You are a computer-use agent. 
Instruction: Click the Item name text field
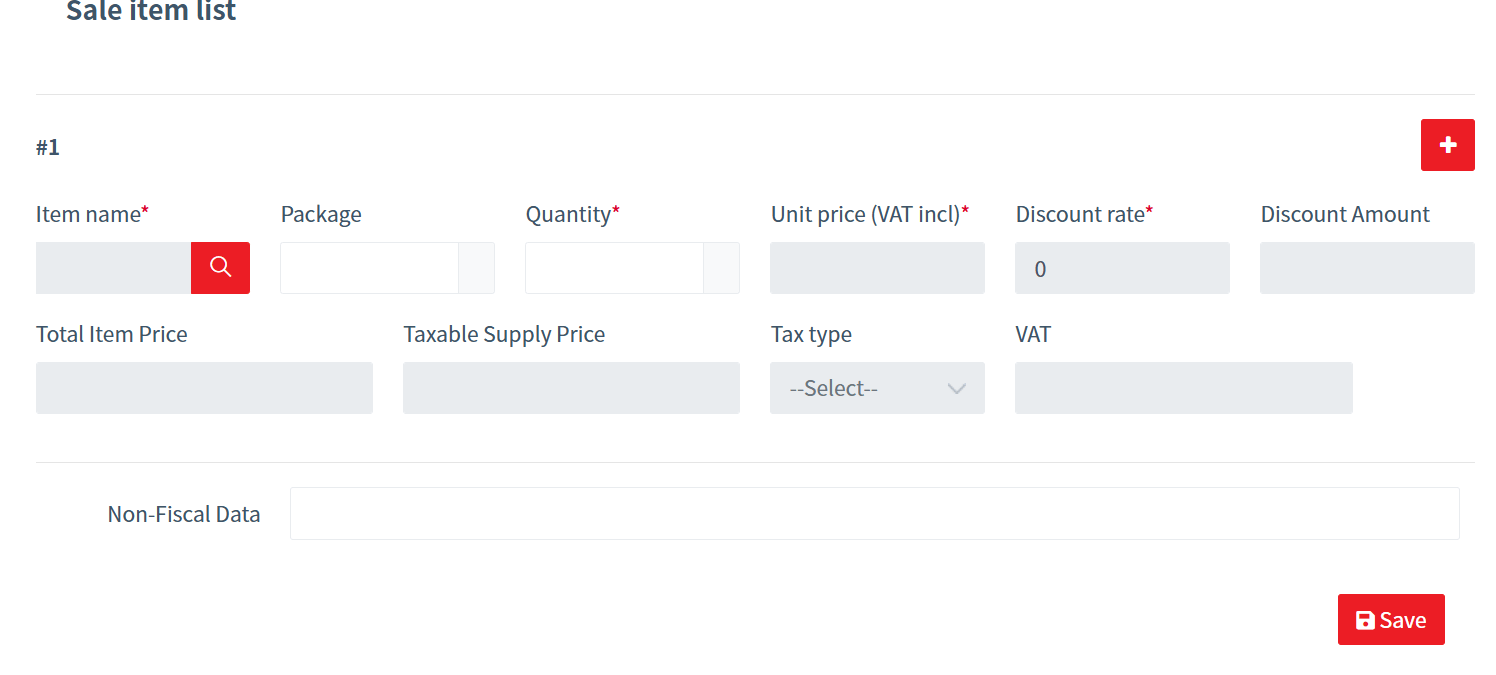point(113,268)
